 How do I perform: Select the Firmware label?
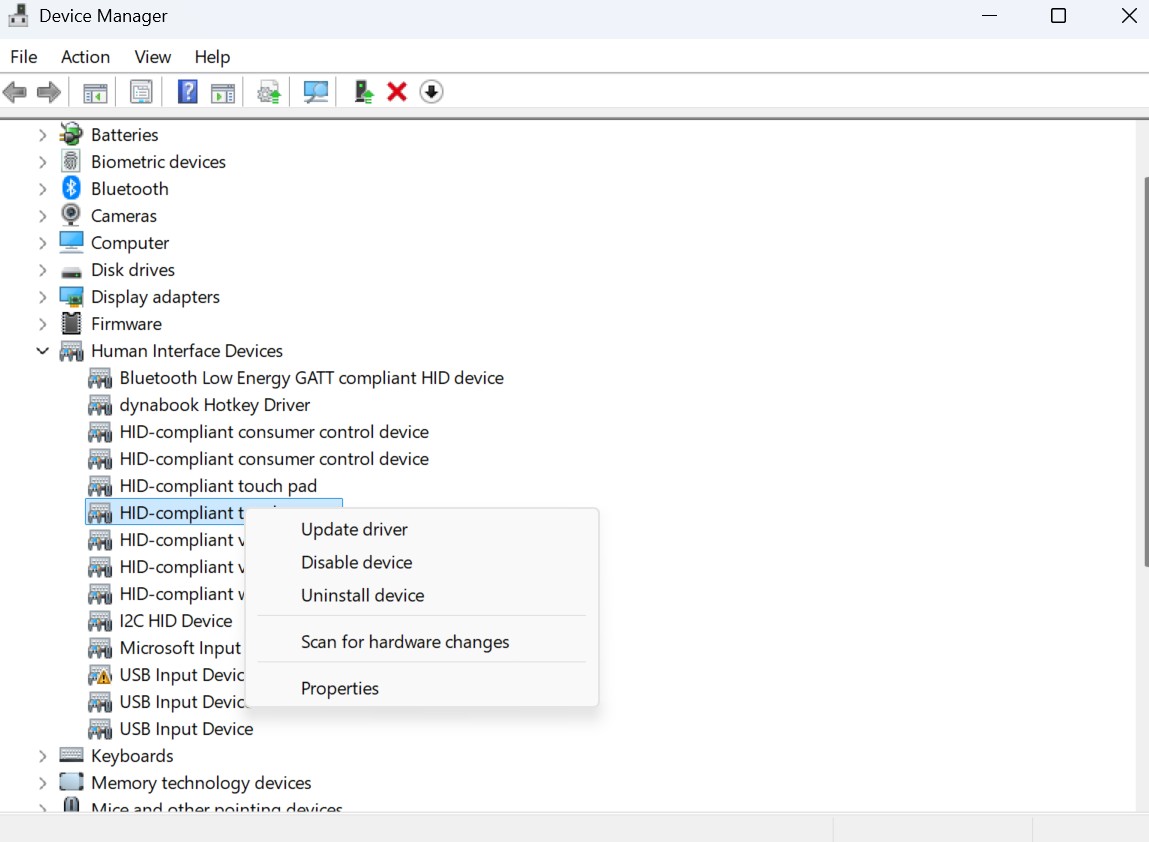(x=126, y=324)
